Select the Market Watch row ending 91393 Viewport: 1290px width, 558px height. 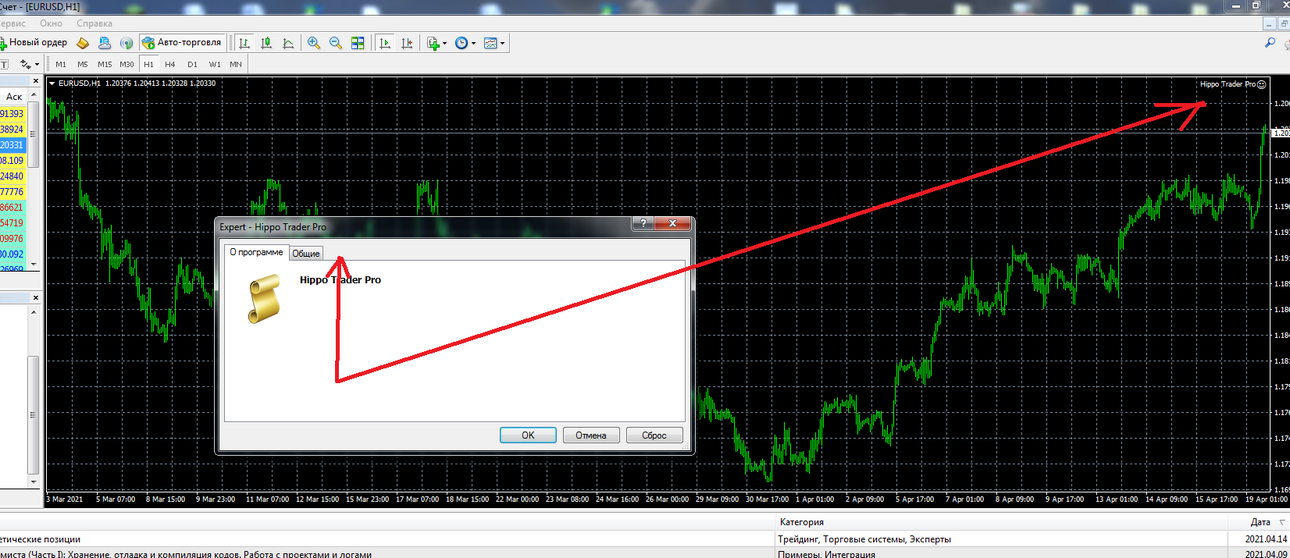(13, 113)
